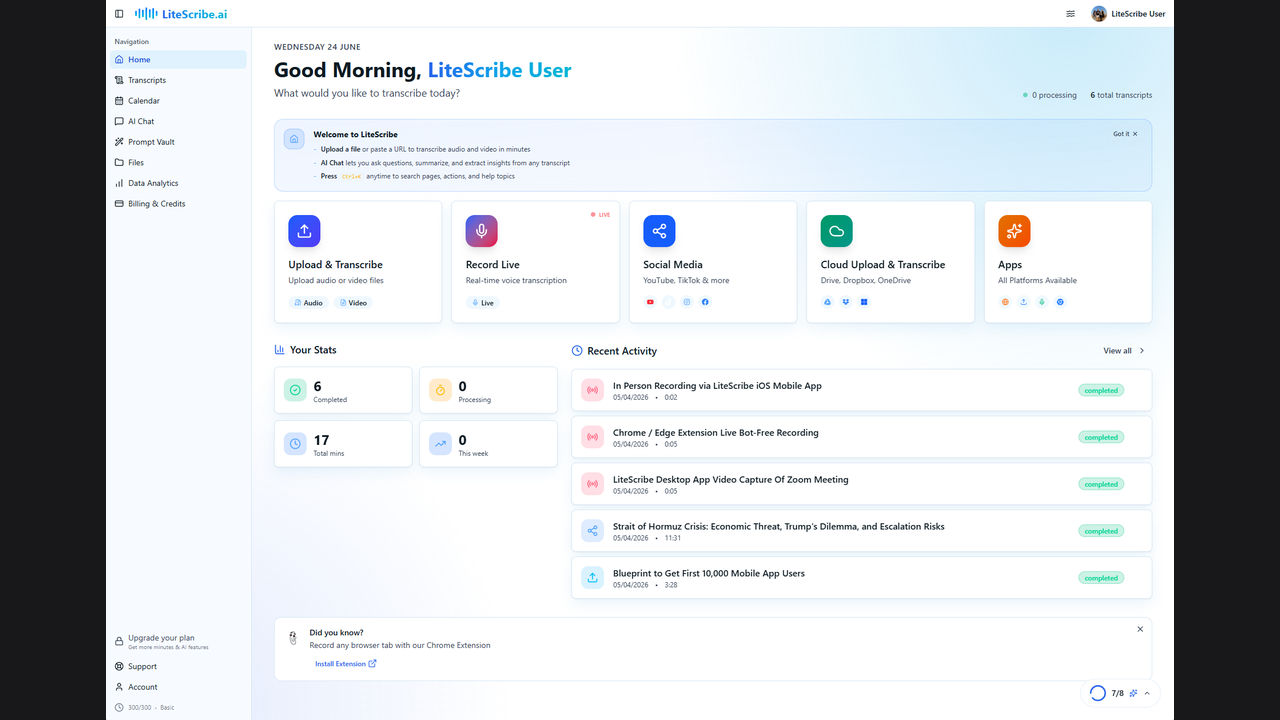Open the Completed stat tile
This screenshot has width=1280, height=720.
[343, 390]
